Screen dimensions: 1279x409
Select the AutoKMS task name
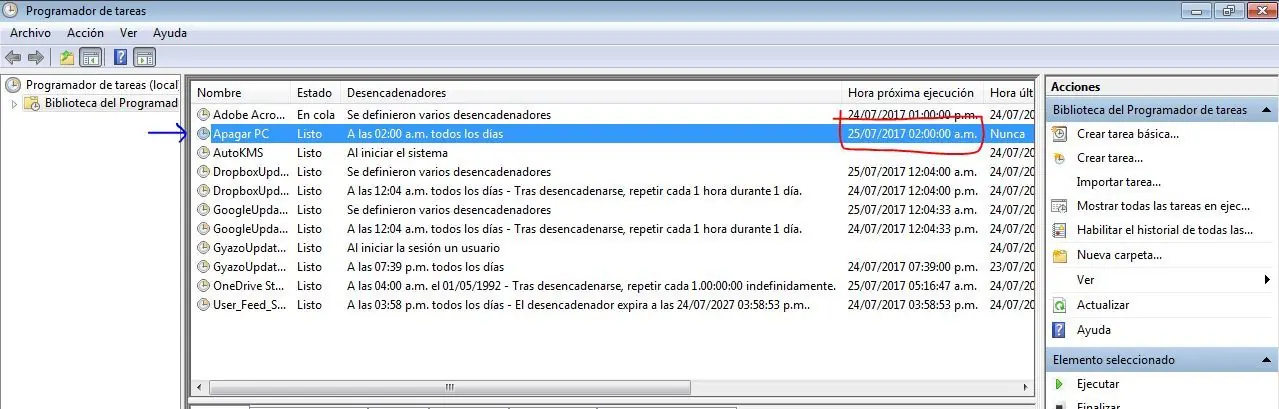pos(238,153)
